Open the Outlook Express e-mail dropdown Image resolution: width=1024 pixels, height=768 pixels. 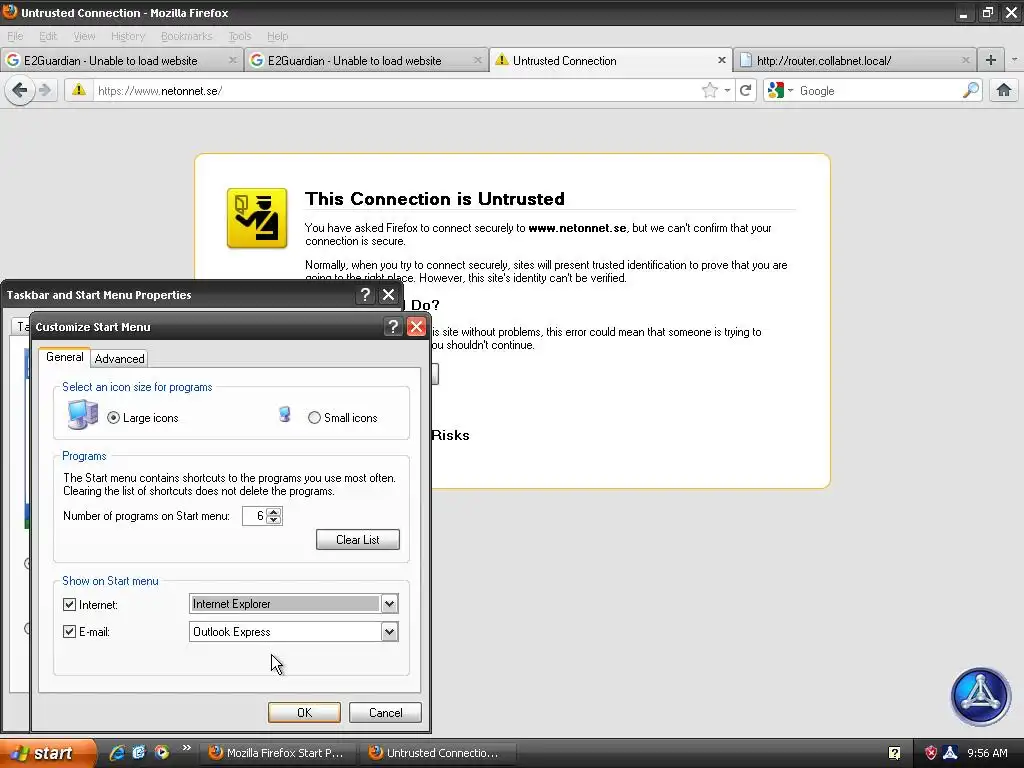click(x=389, y=632)
